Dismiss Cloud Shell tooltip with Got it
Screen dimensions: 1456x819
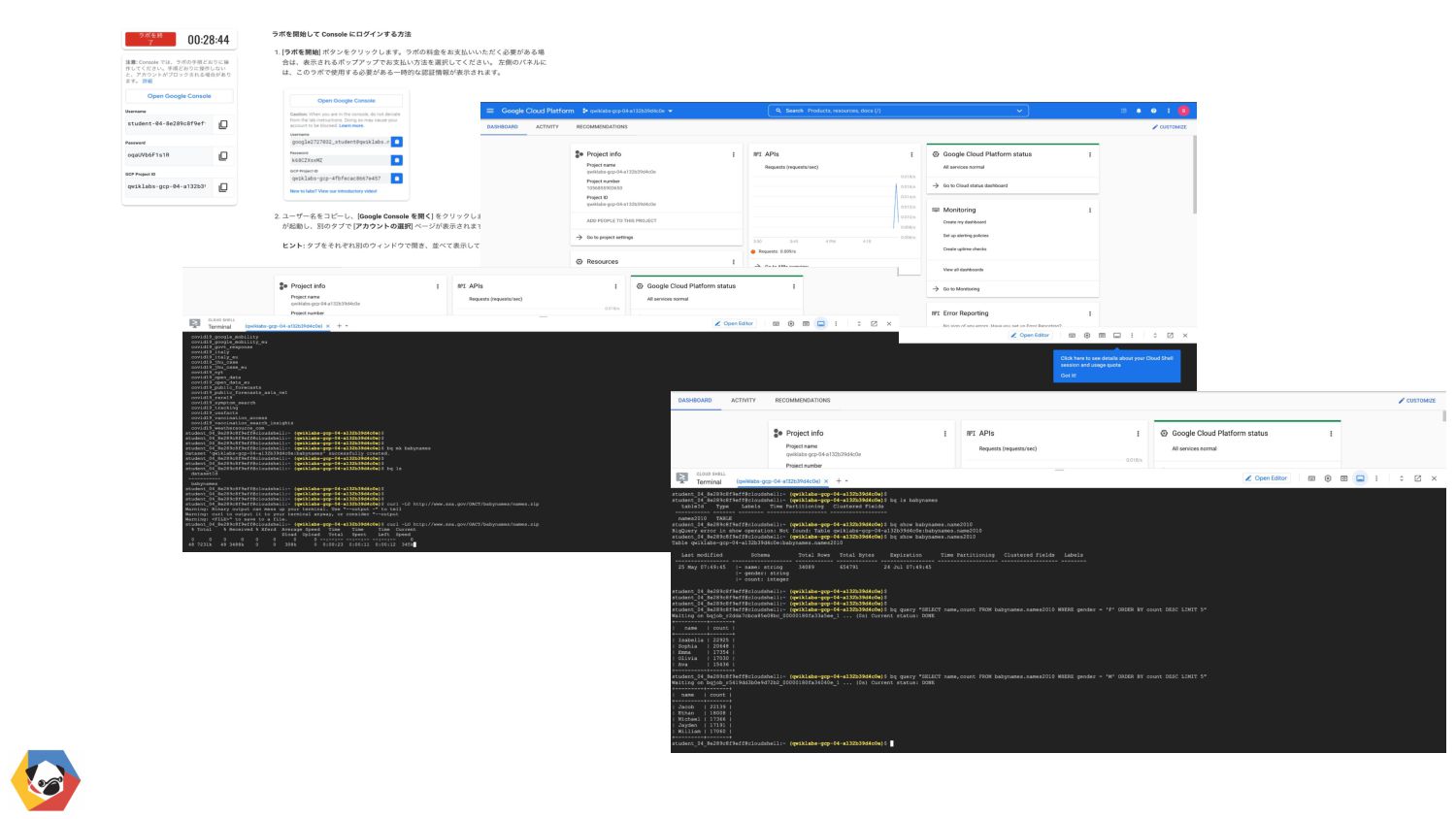coord(1068,376)
